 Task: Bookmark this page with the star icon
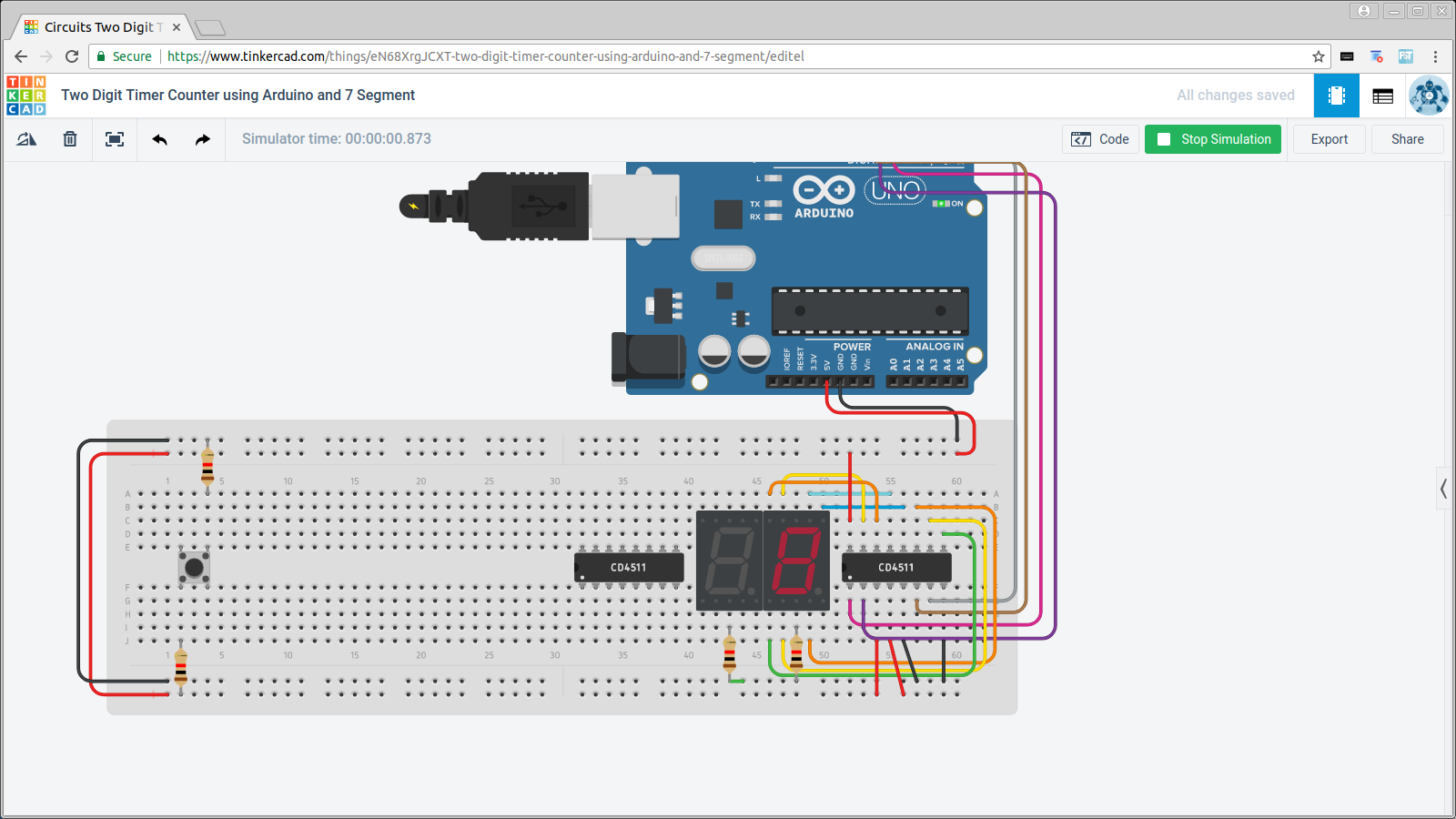click(x=1318, y=56)
